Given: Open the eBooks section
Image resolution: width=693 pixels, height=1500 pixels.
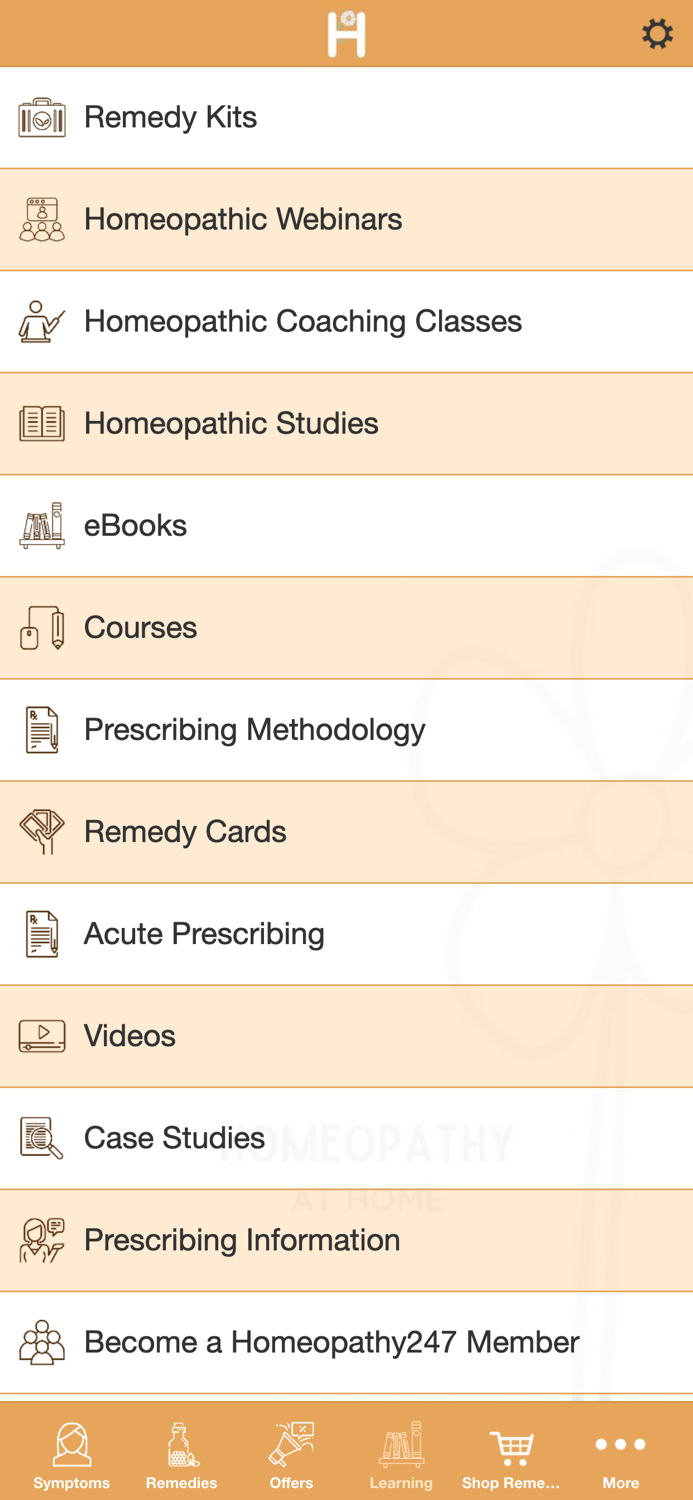Looking at the screenshot, I should pyautogui.click(x=136, y=525).
